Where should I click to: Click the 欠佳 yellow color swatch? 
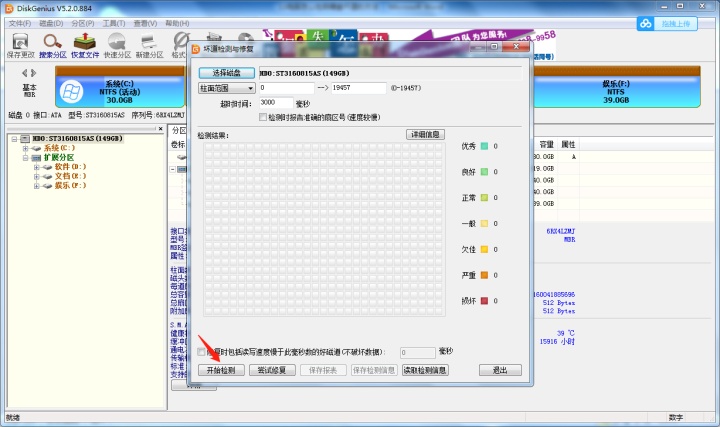pyautogui.click(x=484, y=249)
